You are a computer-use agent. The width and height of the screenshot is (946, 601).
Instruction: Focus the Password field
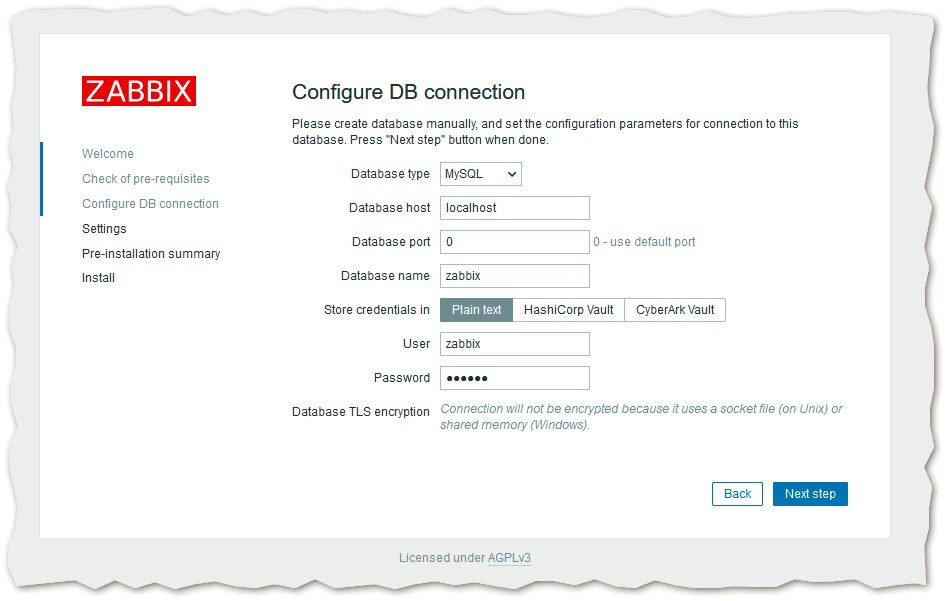click(514, 378)
